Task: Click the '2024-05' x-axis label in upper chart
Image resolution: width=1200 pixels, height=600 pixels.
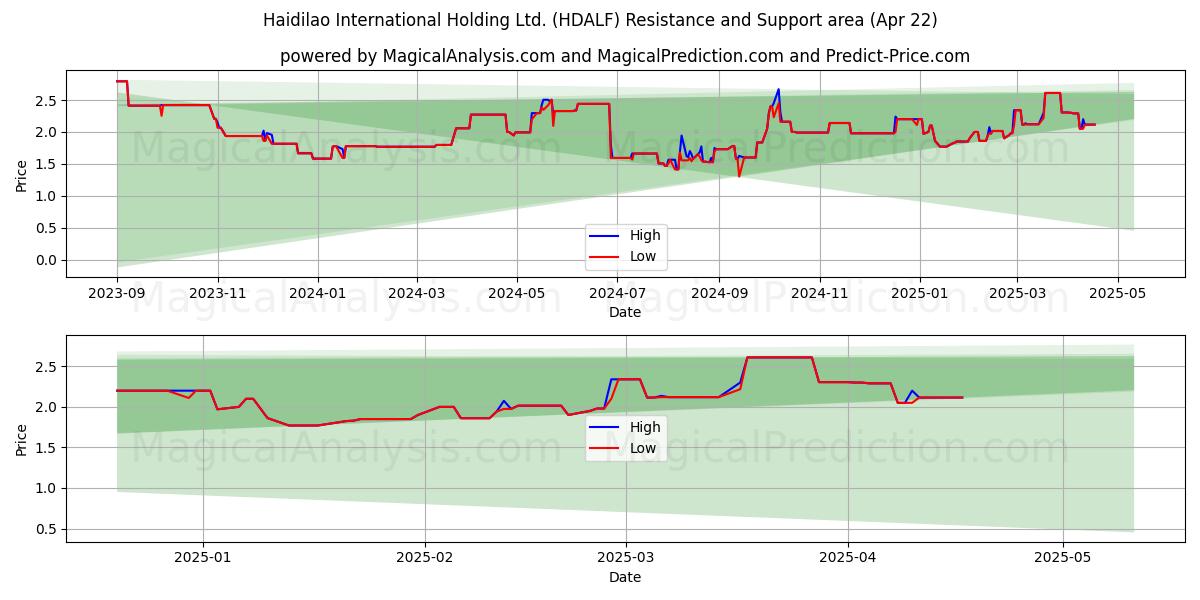Action: pyautogui.click(x=517, y=294)
